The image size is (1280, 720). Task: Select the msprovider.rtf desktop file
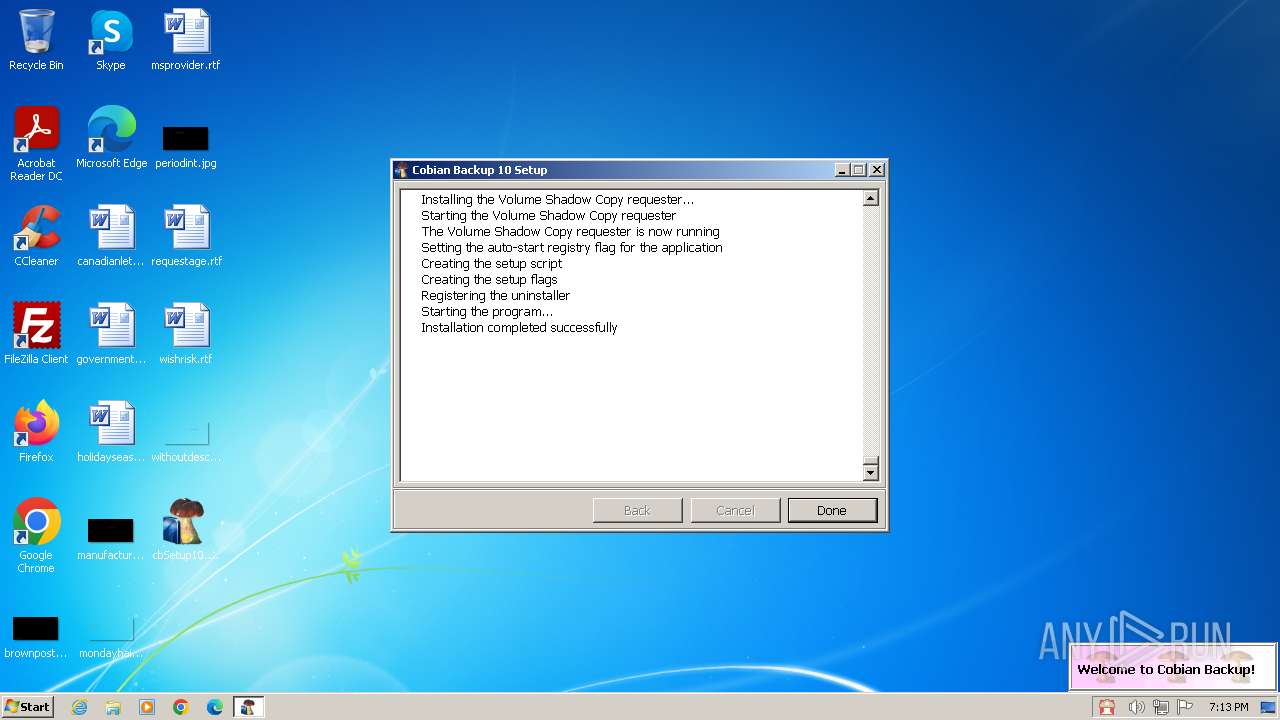[x=186, y=40]
